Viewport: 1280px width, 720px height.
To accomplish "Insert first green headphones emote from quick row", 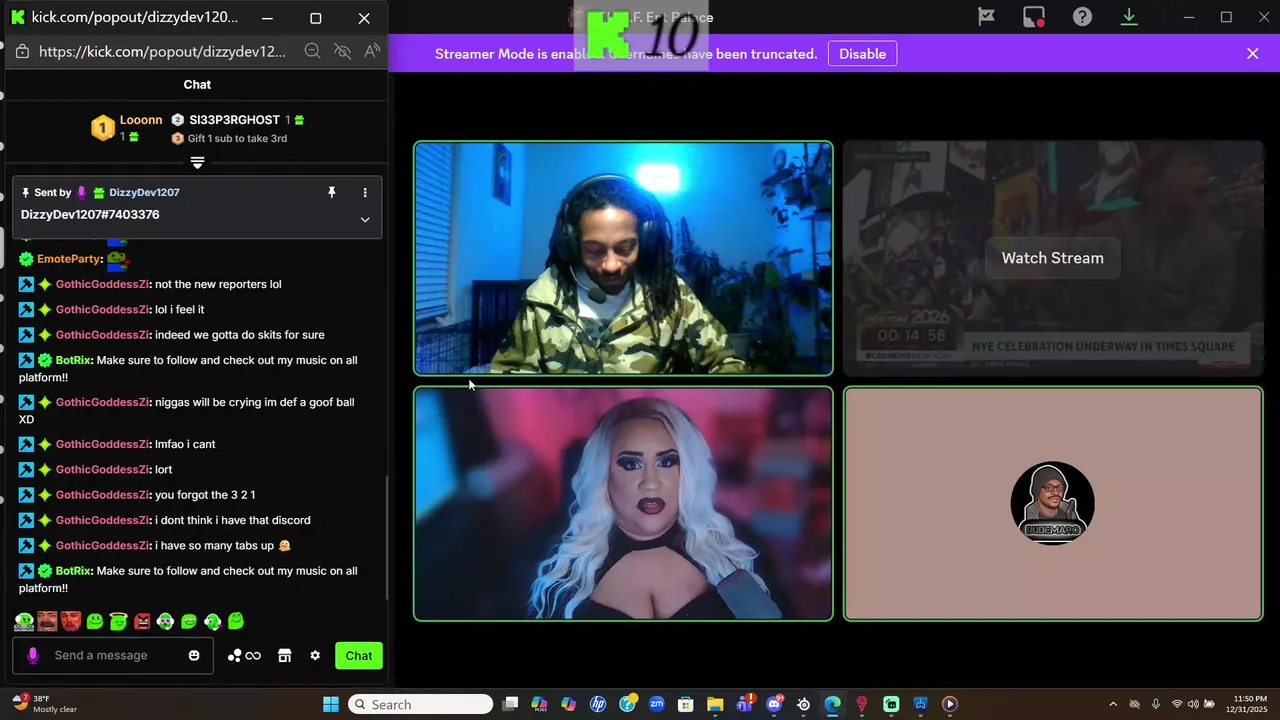I will coord(24,621).
